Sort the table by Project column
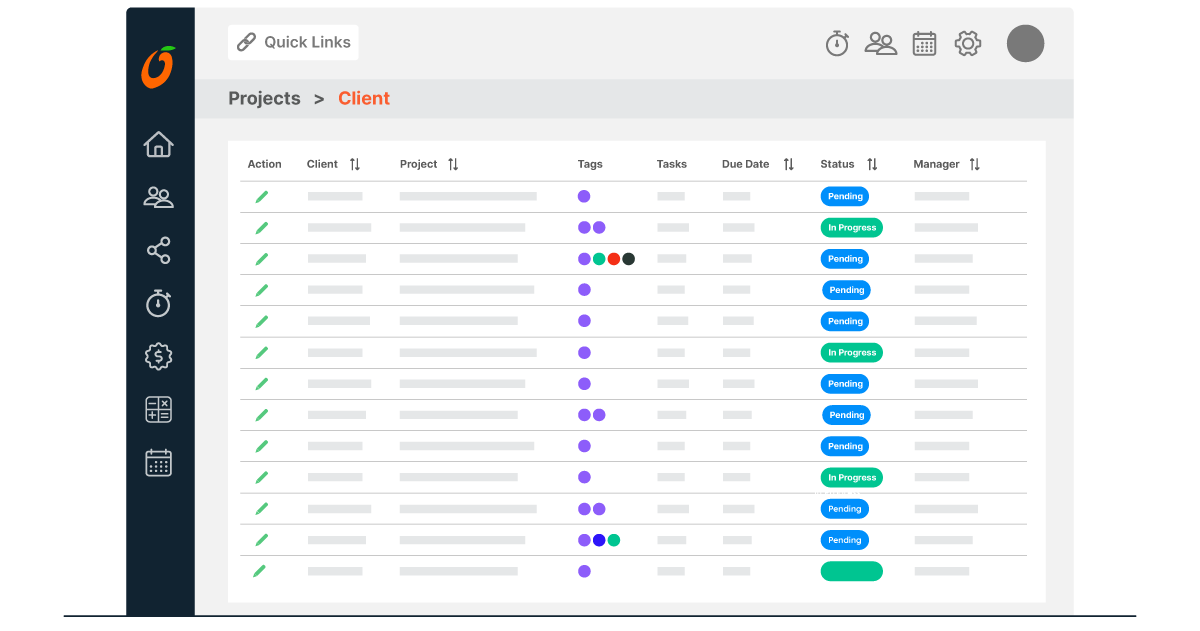 coord(453,164)
